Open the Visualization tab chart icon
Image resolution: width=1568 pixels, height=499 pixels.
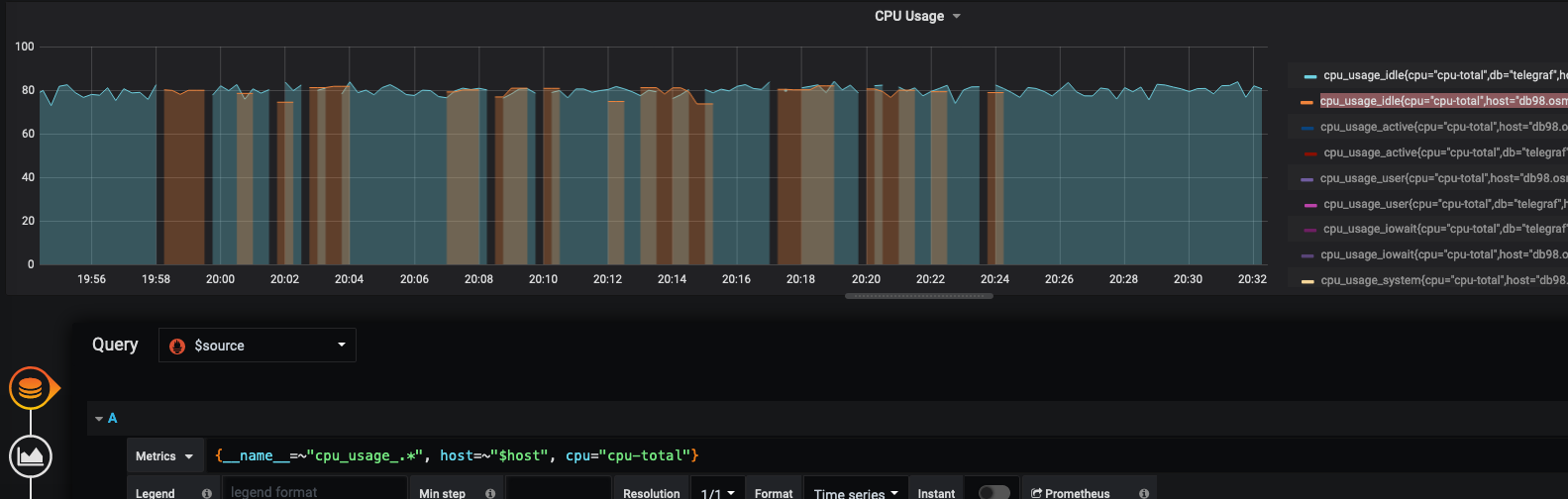pos(31,456)
